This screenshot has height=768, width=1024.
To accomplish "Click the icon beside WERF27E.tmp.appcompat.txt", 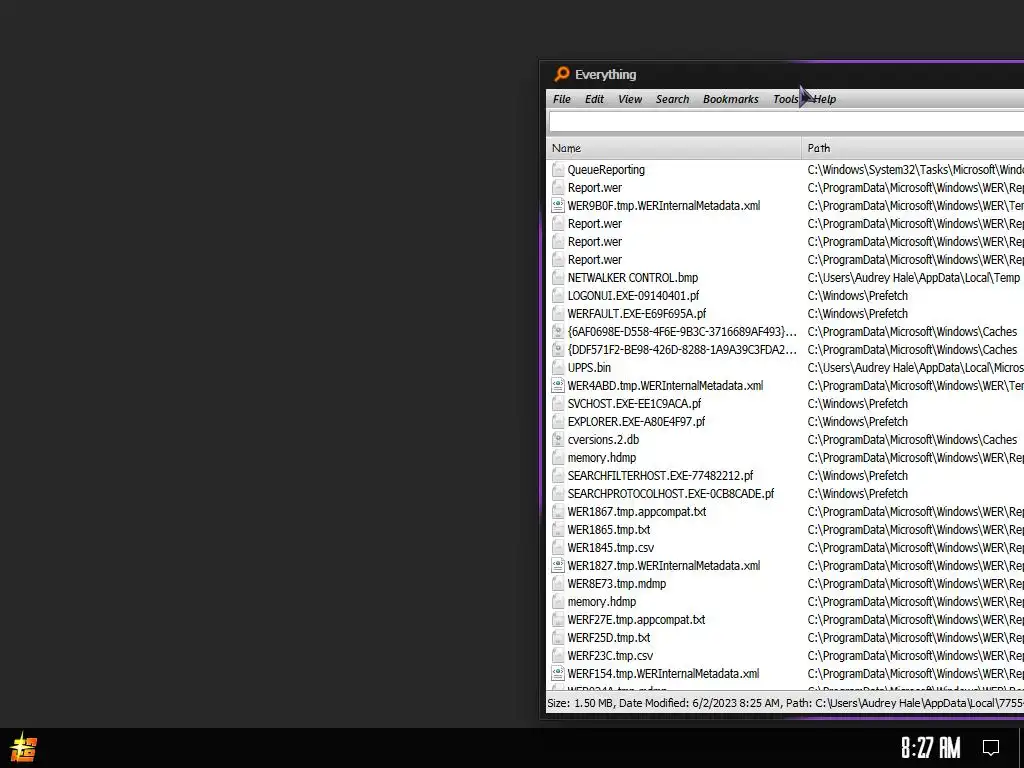I will (x=558, y=620).
